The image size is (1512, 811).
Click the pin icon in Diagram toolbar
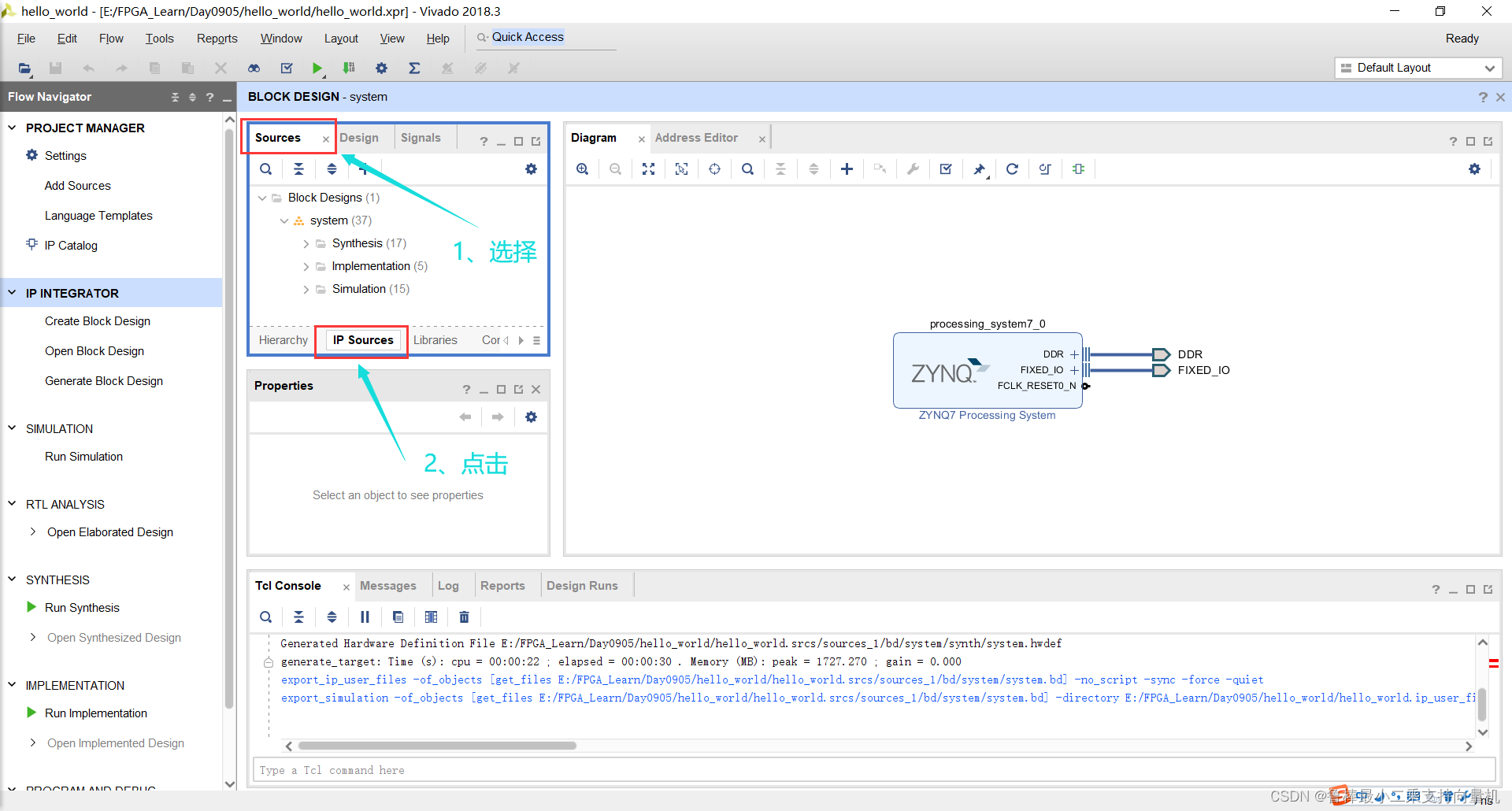[x=979, y=169]
